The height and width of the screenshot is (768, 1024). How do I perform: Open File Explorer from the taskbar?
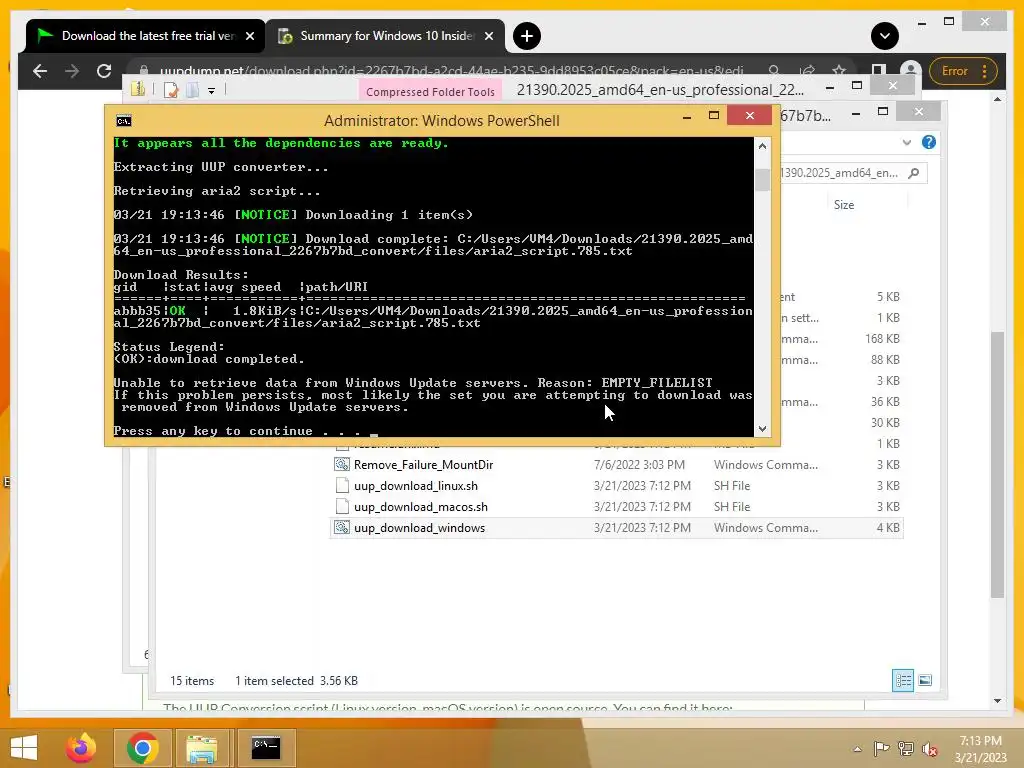[202, 747]
